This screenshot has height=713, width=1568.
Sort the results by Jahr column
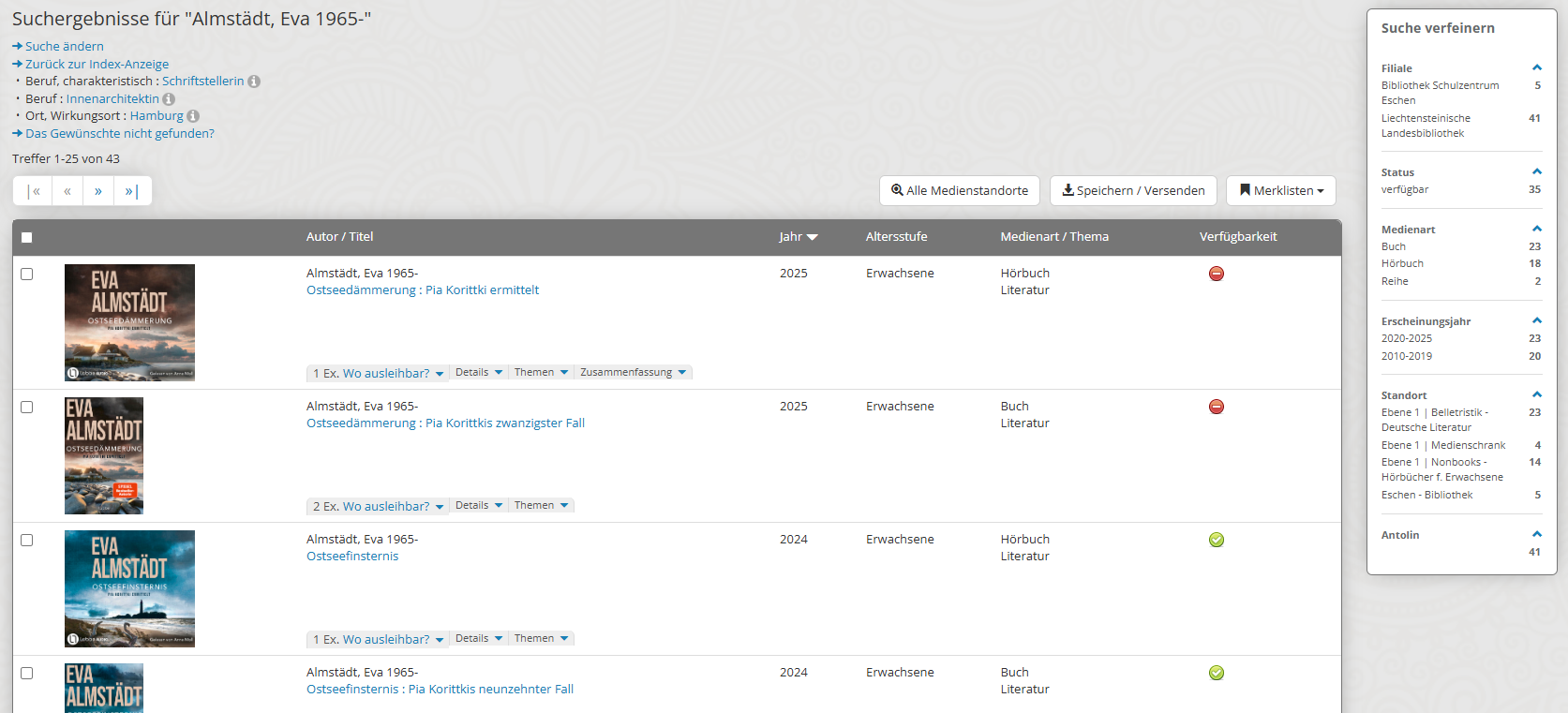pyautogui.click(x=798, y=237)
